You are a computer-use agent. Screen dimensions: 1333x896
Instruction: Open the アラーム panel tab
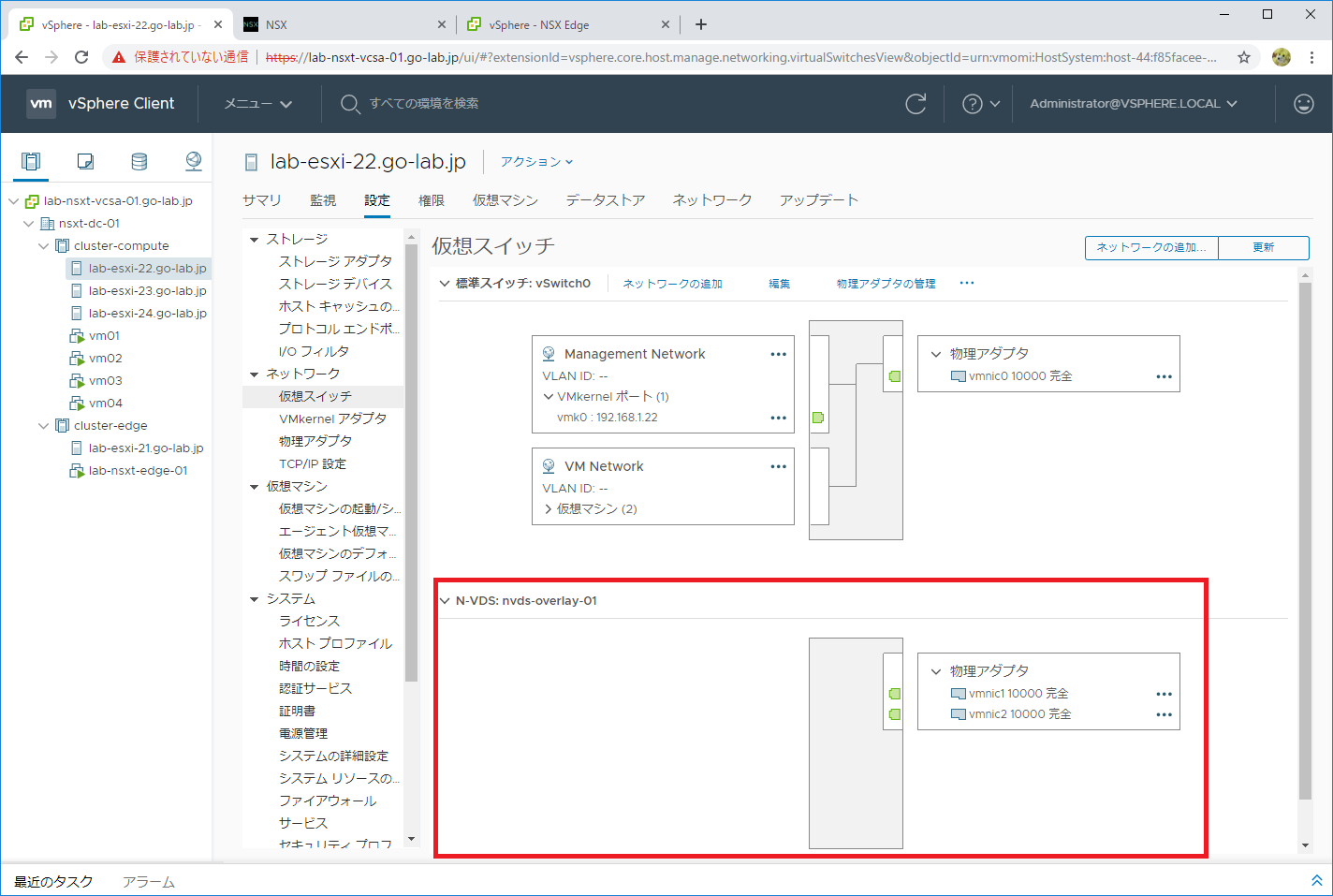coord(149,882)
